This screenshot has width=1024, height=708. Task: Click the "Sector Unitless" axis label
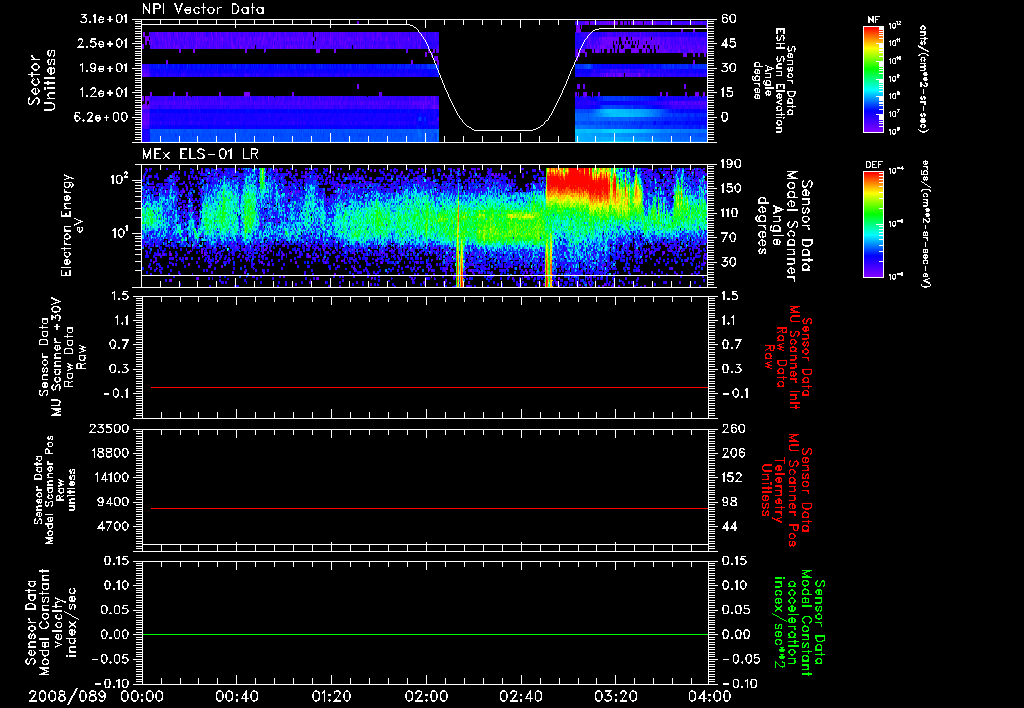(42, 80)
